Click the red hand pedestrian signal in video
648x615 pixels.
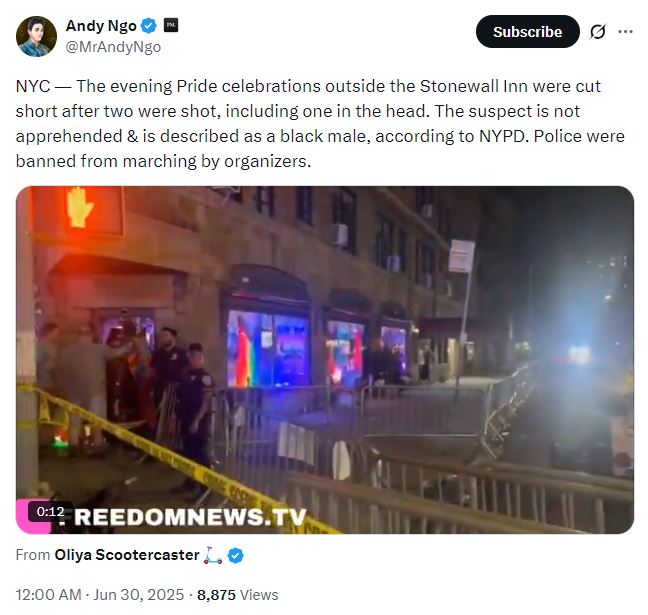[80, 207]
